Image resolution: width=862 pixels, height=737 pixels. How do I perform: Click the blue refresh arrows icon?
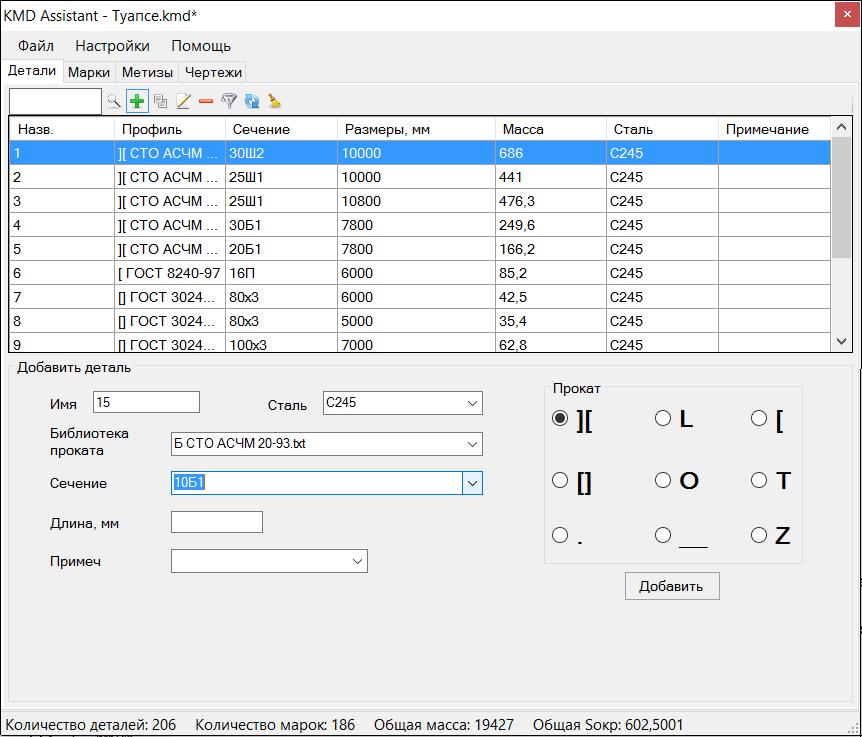(251, 101)
